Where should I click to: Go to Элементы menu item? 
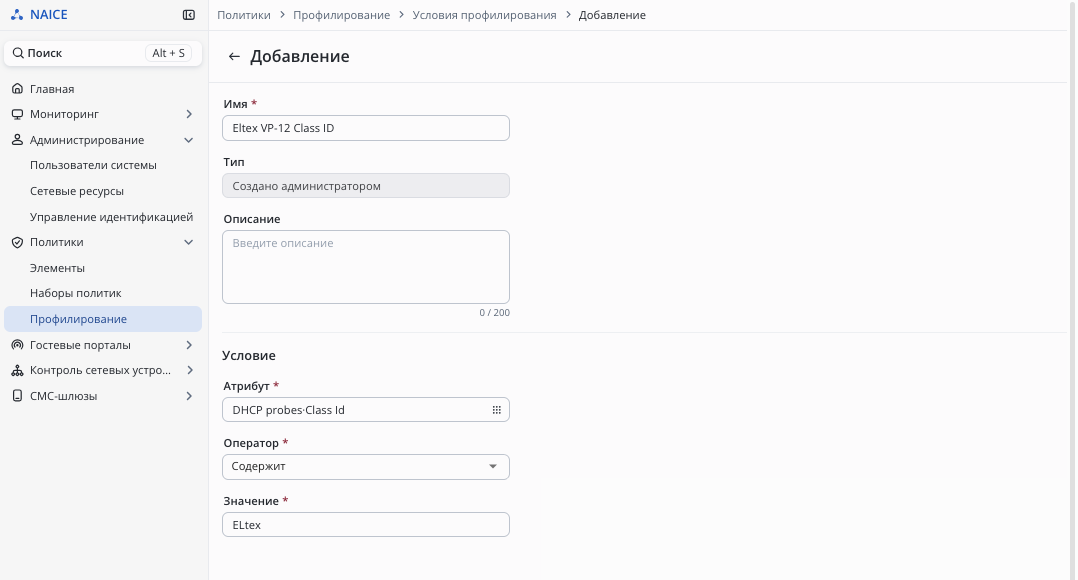point(57,268)
